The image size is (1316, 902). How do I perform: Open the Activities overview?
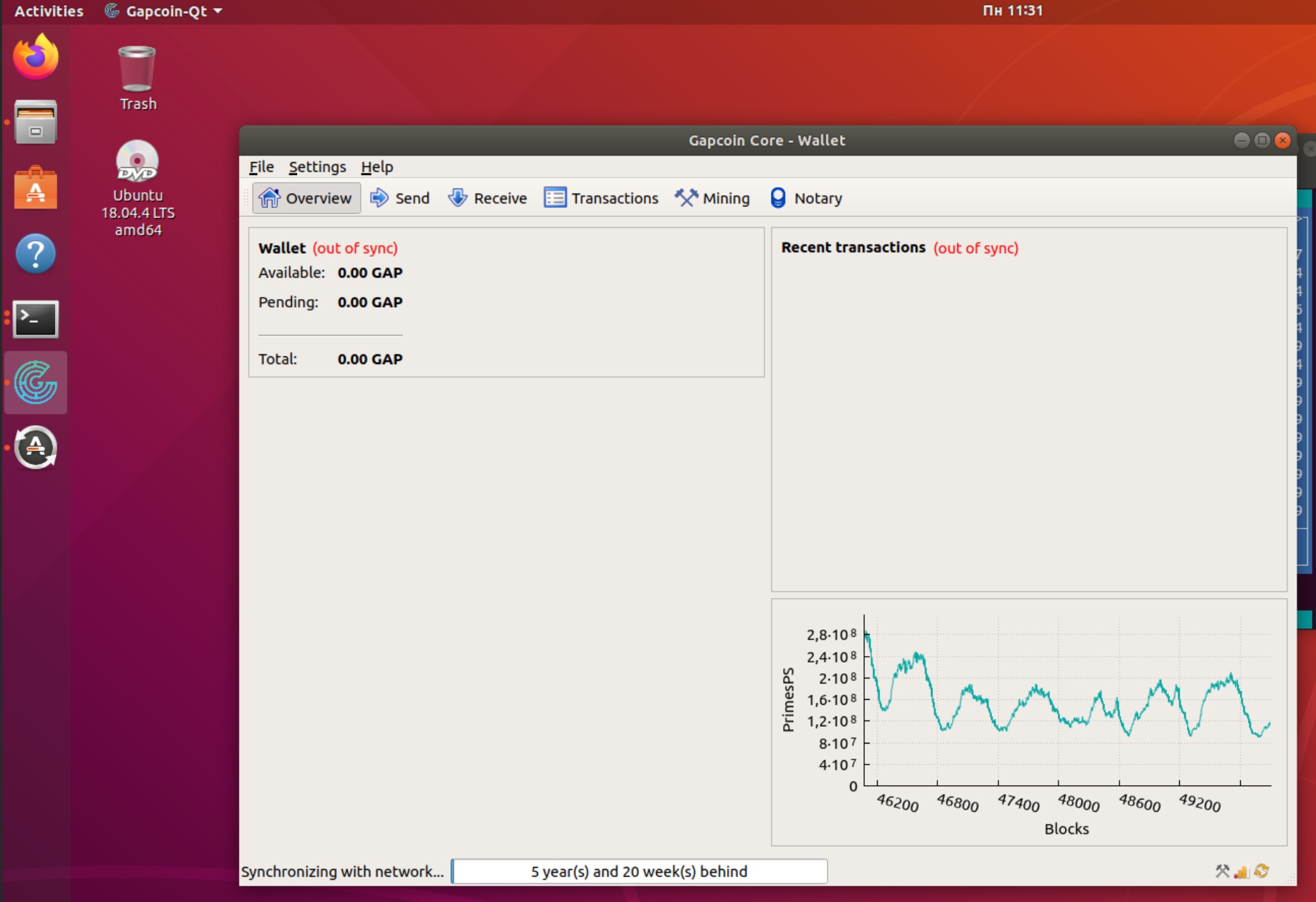point(48,11)
